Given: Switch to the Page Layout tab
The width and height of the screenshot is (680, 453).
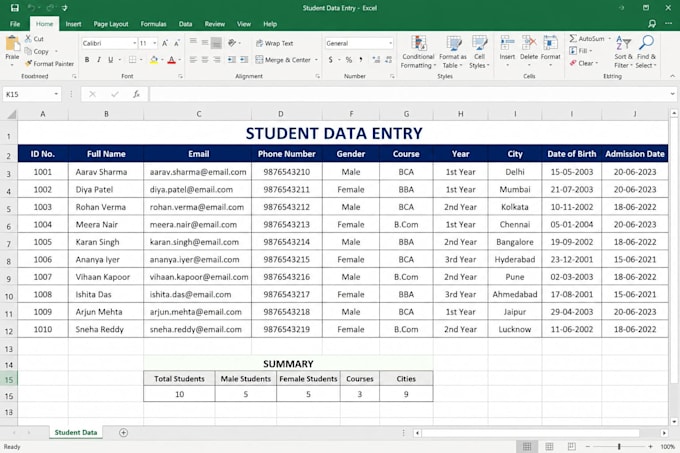Looking at the screenshot, I should (111, 24).
